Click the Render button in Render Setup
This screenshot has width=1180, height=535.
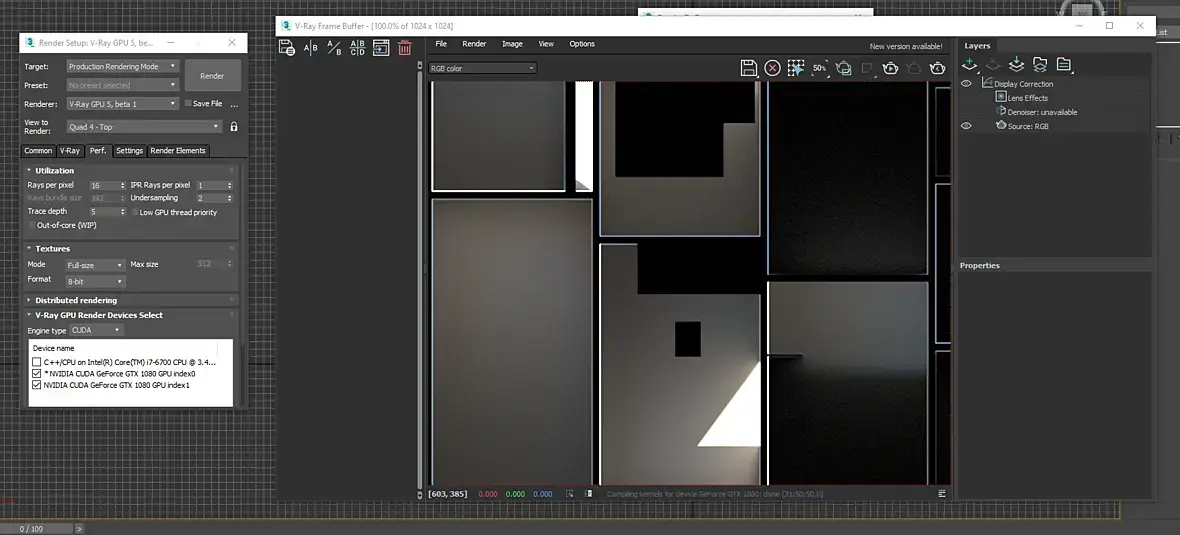(212, 76)
